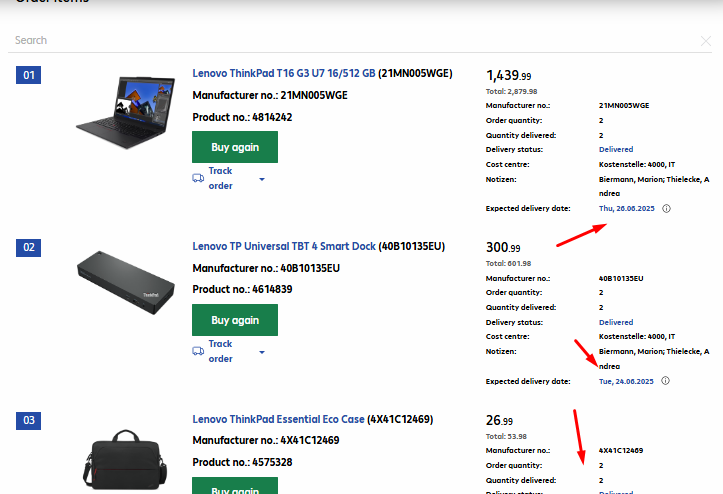The image size is (723, 494).
Task: Buy again the ThinkPad T16 laptop
Action: pyautogui.click(x=235, y=147)
